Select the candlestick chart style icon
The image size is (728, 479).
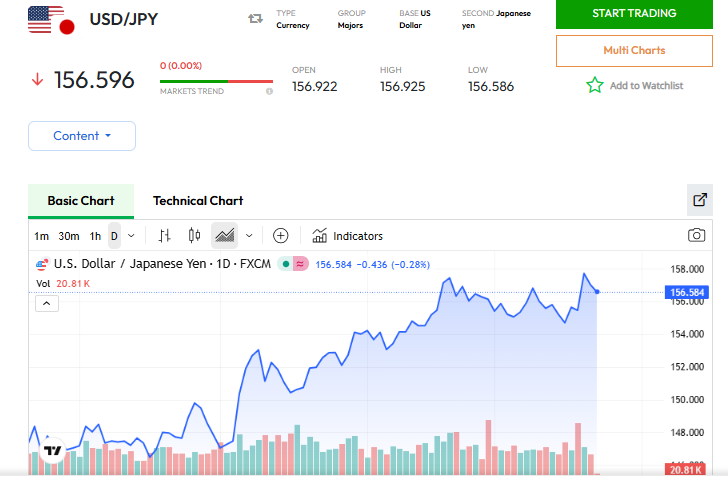pos(194,236)
